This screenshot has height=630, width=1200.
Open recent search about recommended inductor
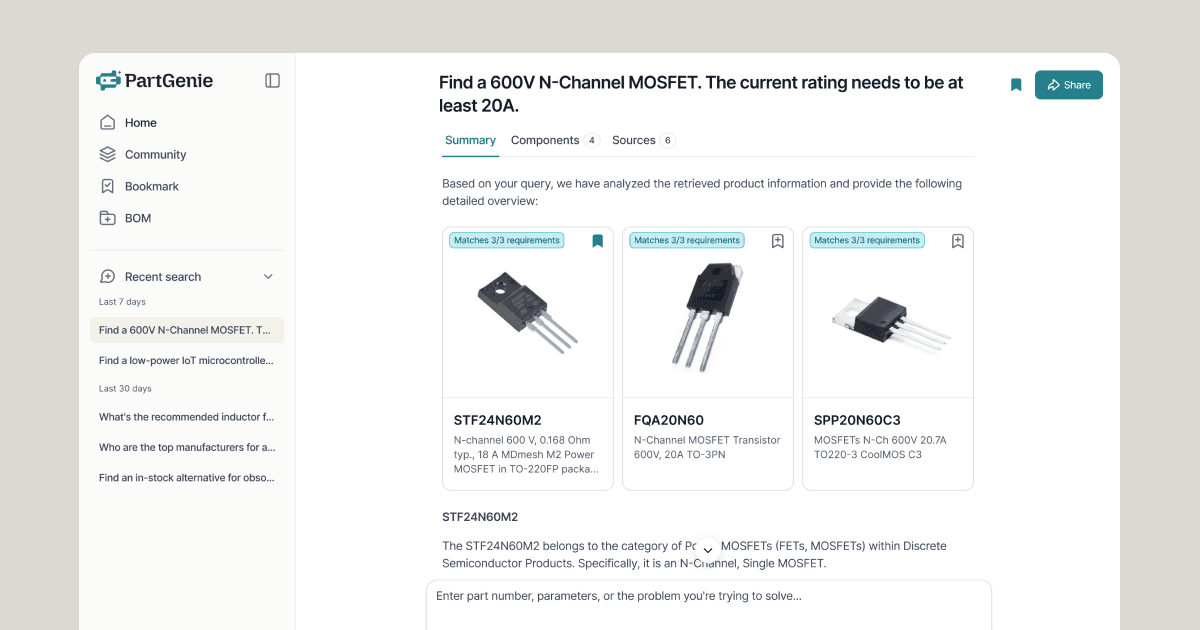click(187, 417)
